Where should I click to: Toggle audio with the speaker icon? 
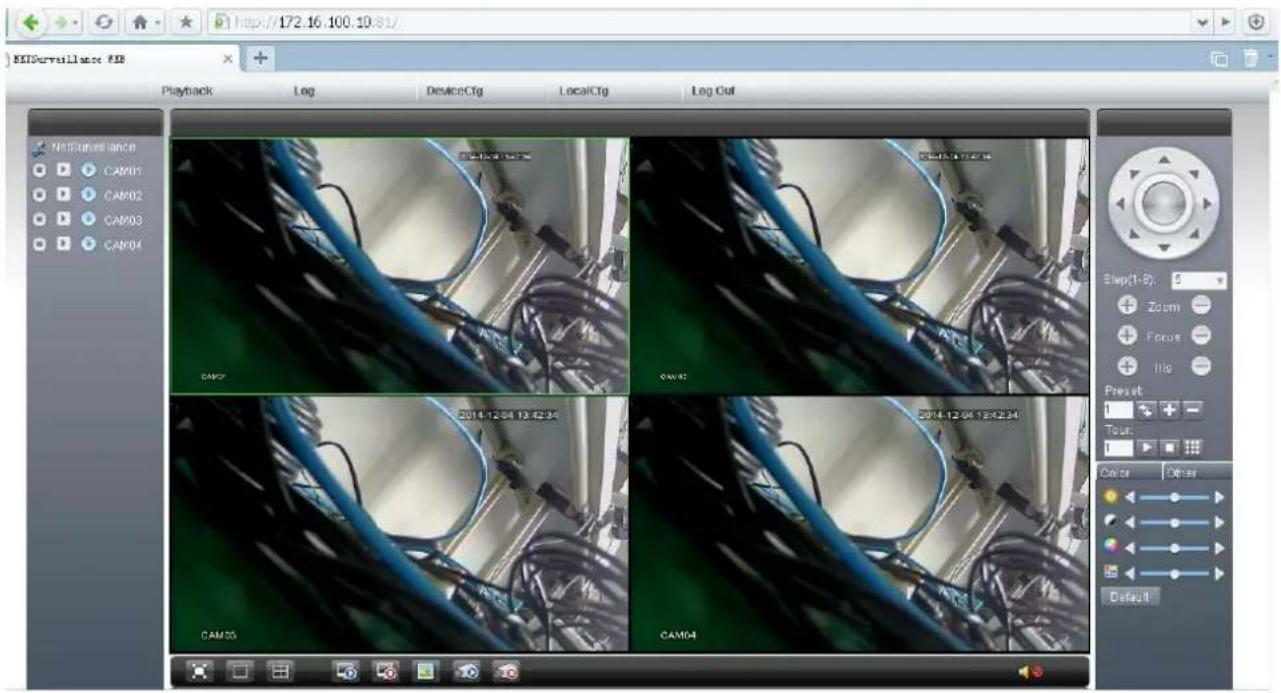click(1030, 673)
